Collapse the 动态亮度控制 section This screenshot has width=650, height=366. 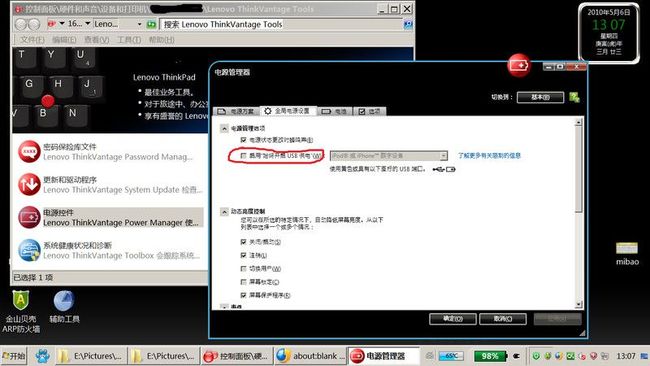pyautogui.click(x=224, y=211)
